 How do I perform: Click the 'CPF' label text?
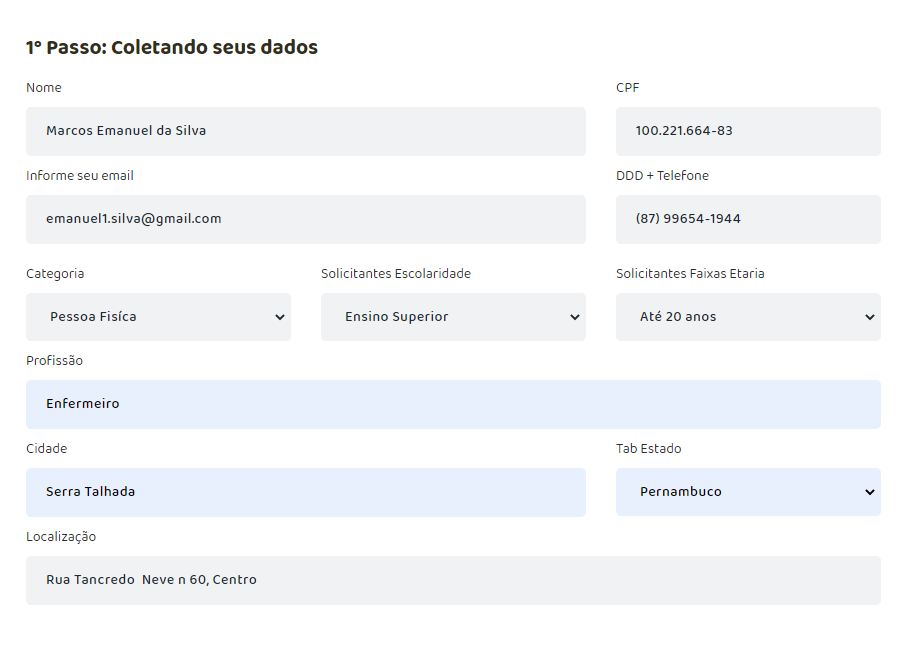click(x=628, y=88)
